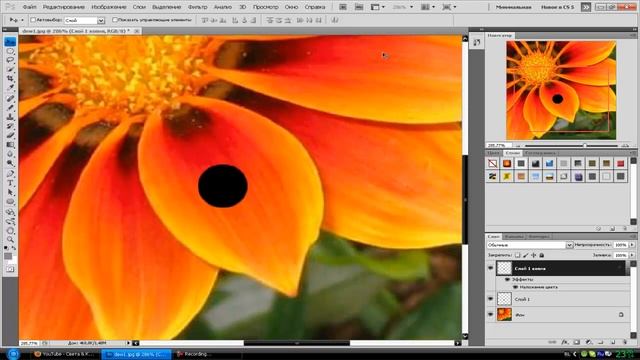Open the Фильтр menu
Viewport: 640px width, 360px height.
(x=198, y=7)
